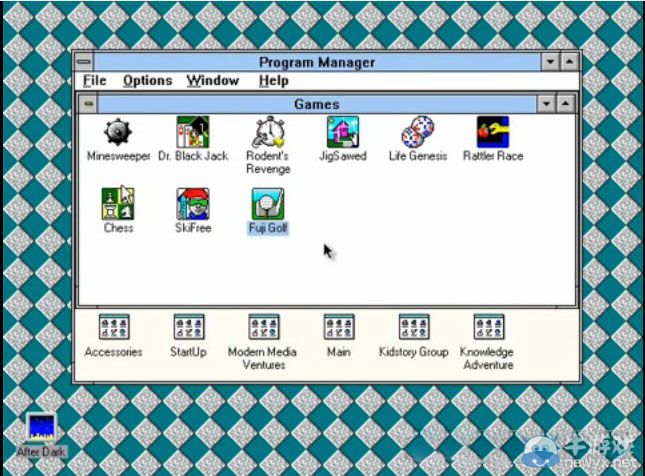Screen dimensions: 645x476
Task: Click the Rattler Race label text
Action: tap(493, 156)
